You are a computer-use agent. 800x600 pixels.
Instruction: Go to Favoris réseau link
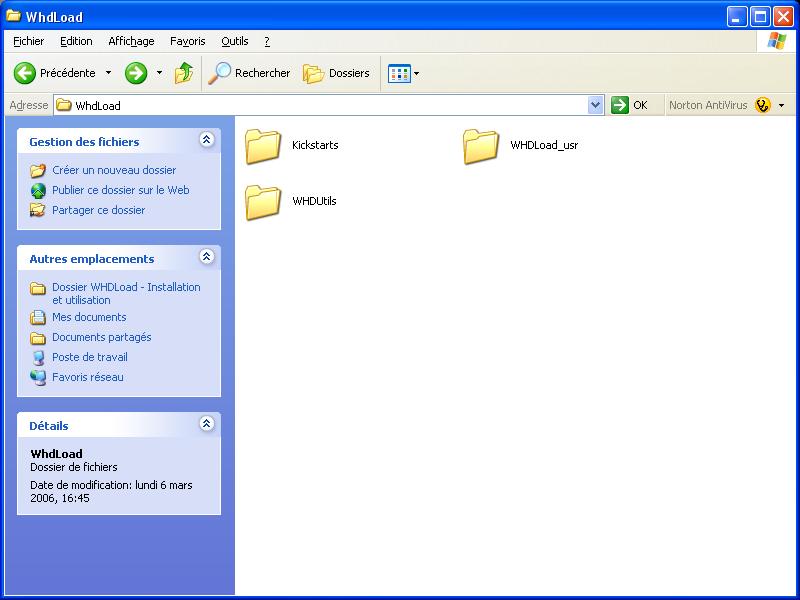(88, 377)
